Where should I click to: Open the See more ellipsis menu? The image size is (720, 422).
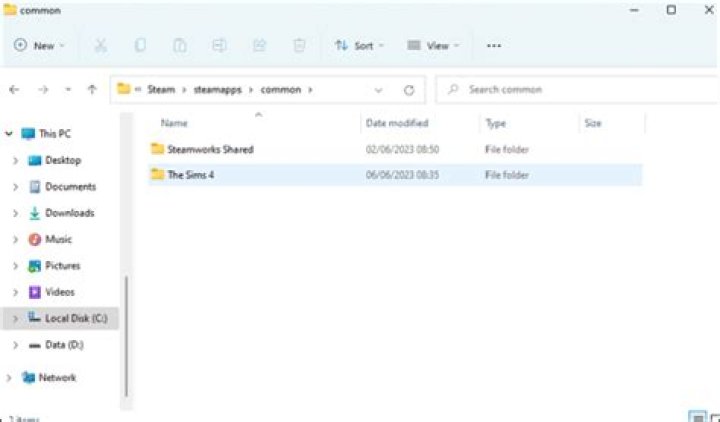point(494,45)
